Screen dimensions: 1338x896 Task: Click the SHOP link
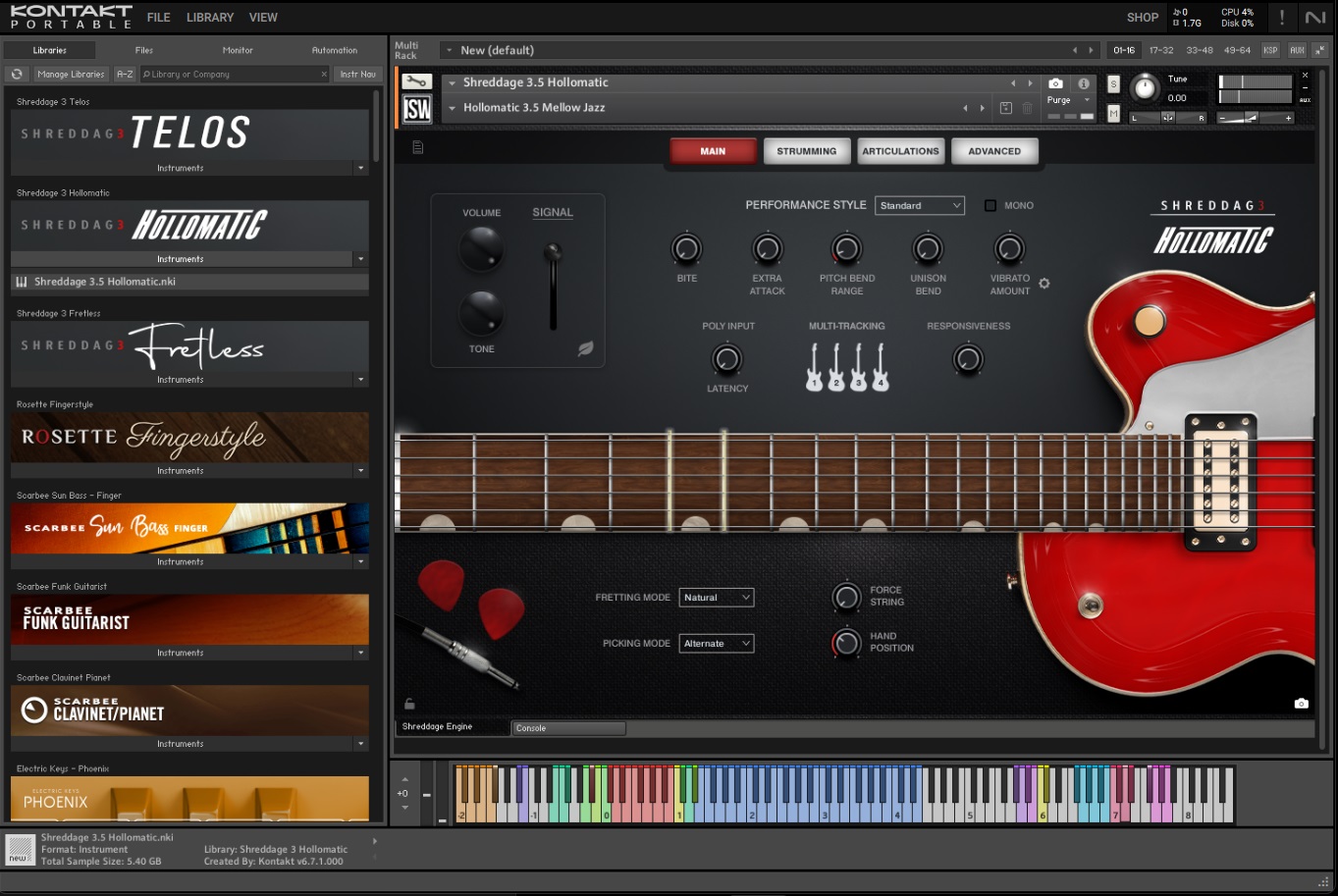pos(1142,17)
